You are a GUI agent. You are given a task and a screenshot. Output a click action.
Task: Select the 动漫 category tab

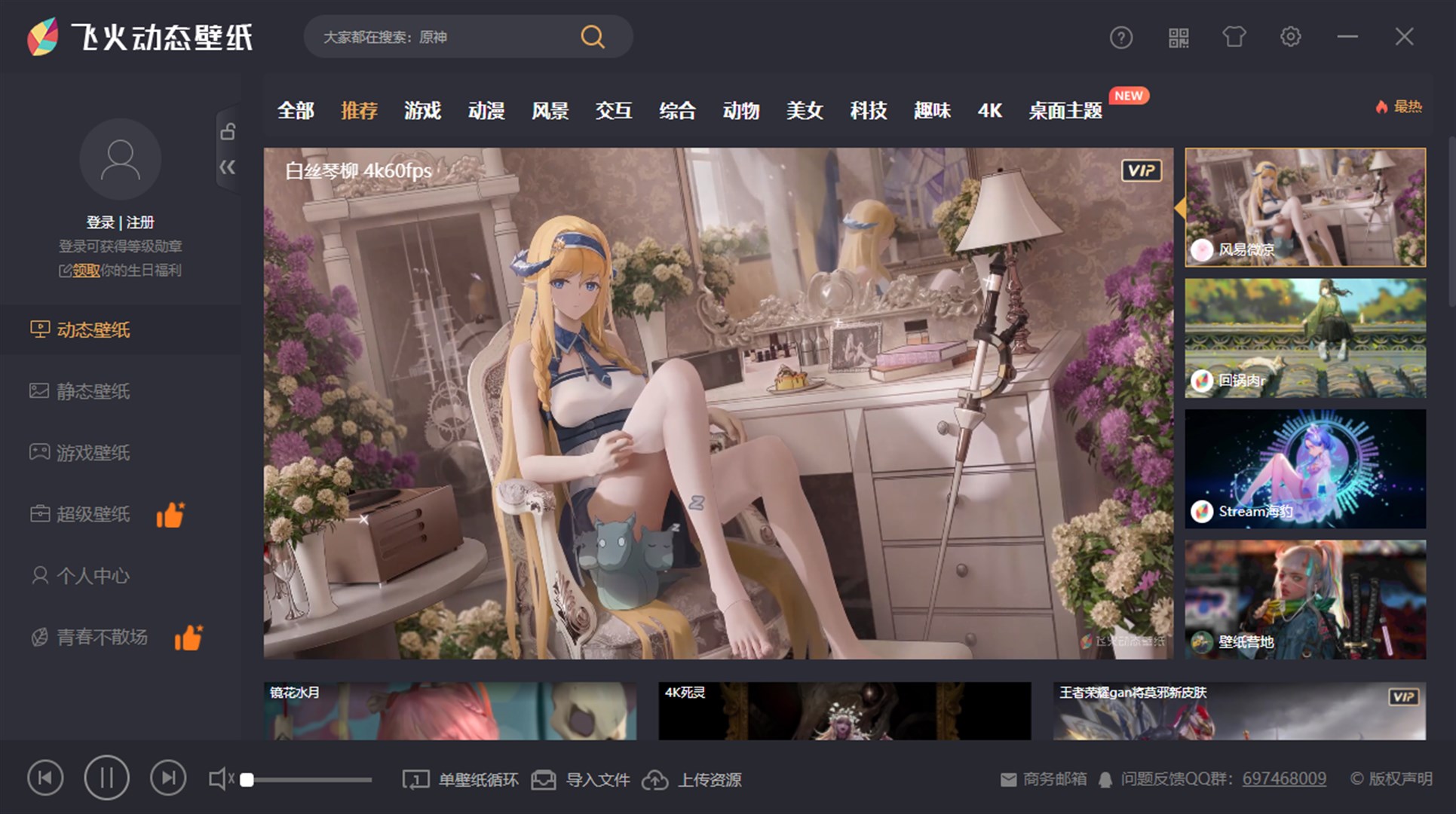(x=486, y=111)
